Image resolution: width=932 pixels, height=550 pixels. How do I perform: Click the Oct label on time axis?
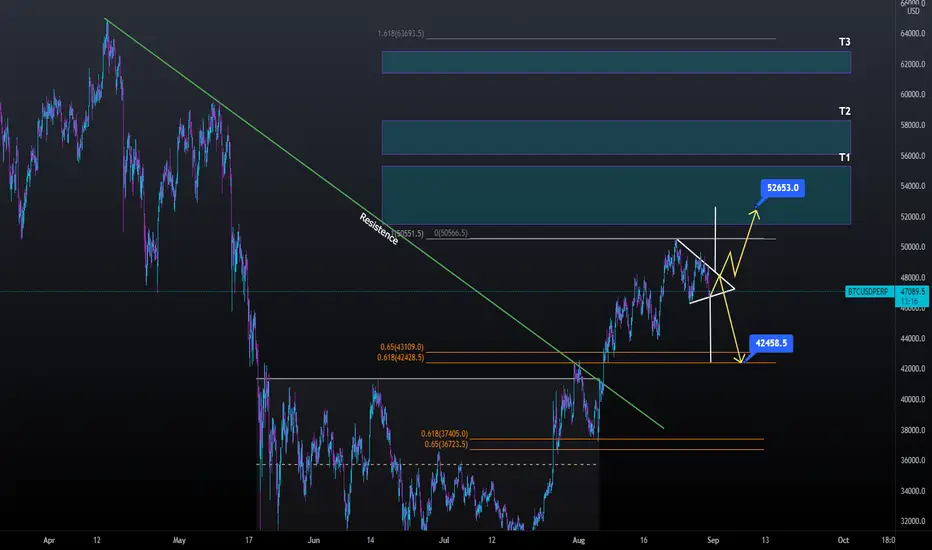click(843, 540)
